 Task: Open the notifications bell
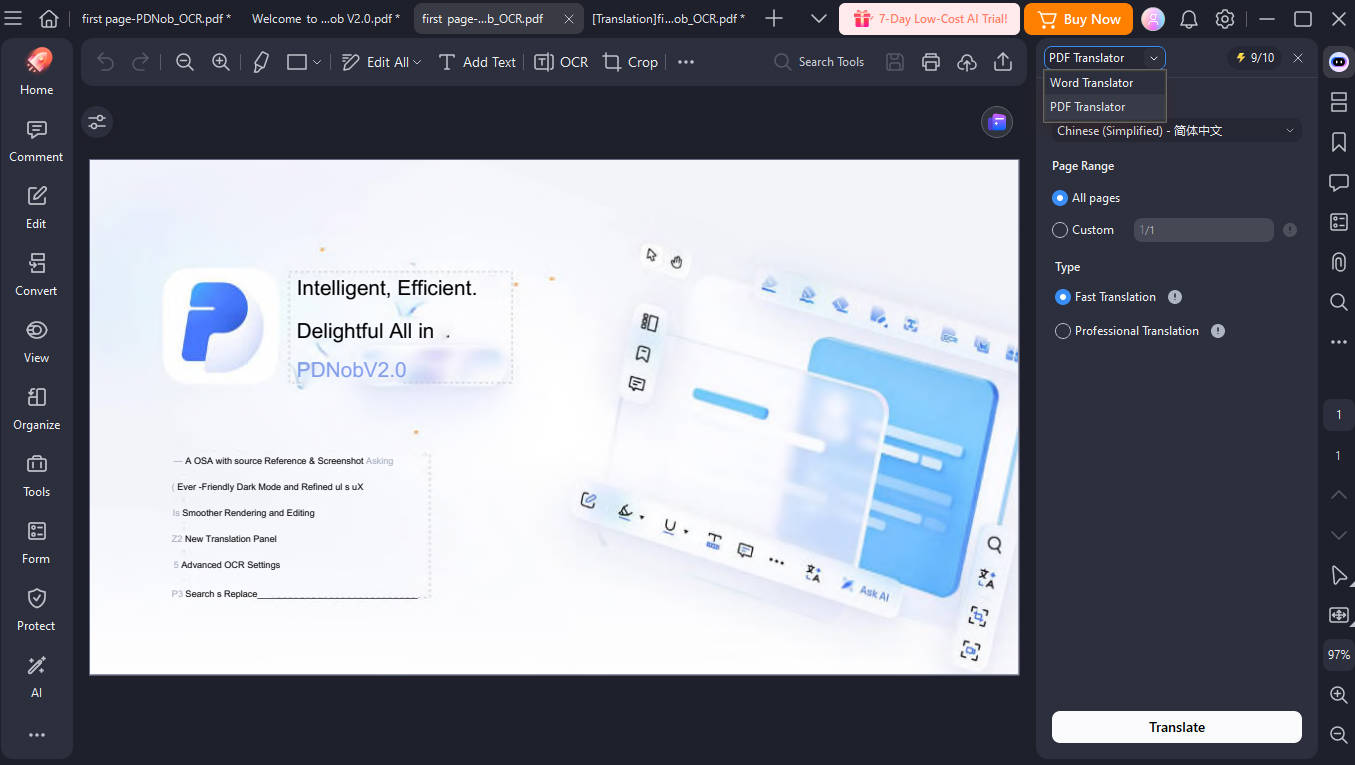1189,19
